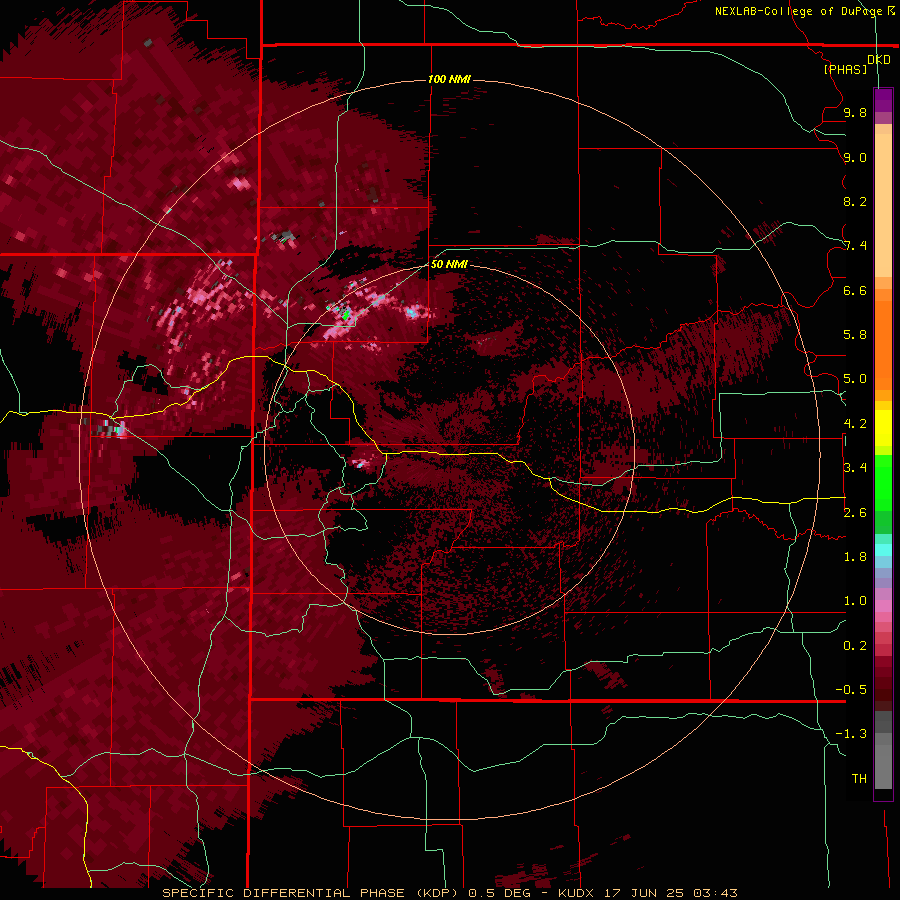Click the 6.6 value on color scale

point(855,290)
